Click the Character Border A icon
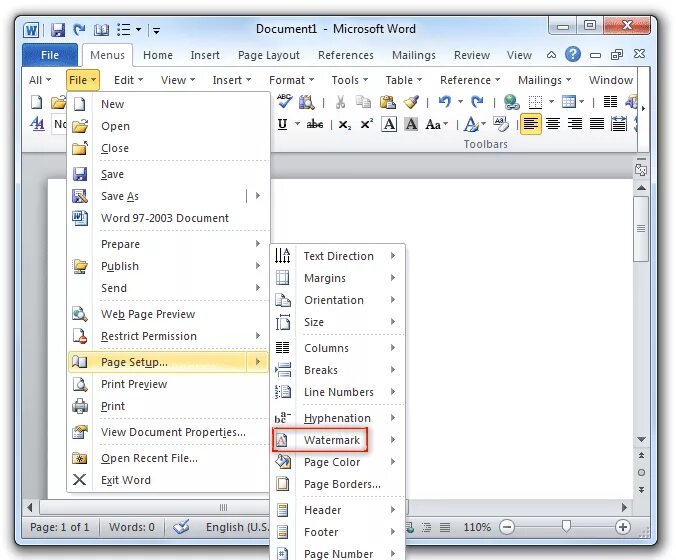 click(389, 125)
